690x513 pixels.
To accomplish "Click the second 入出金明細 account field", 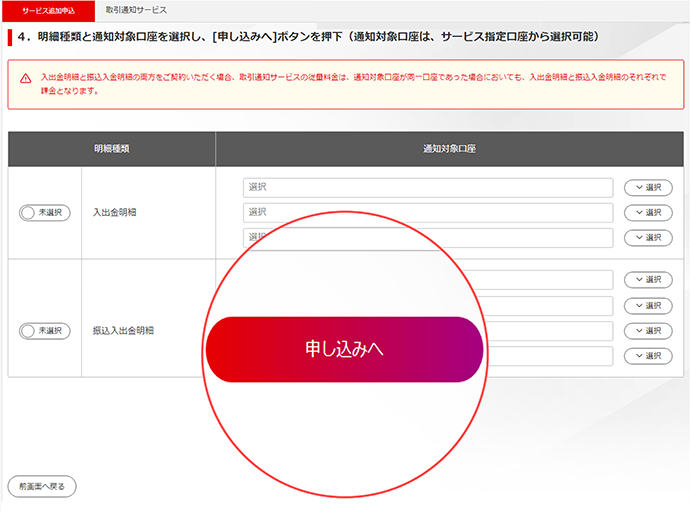I will tap(427, 212).
